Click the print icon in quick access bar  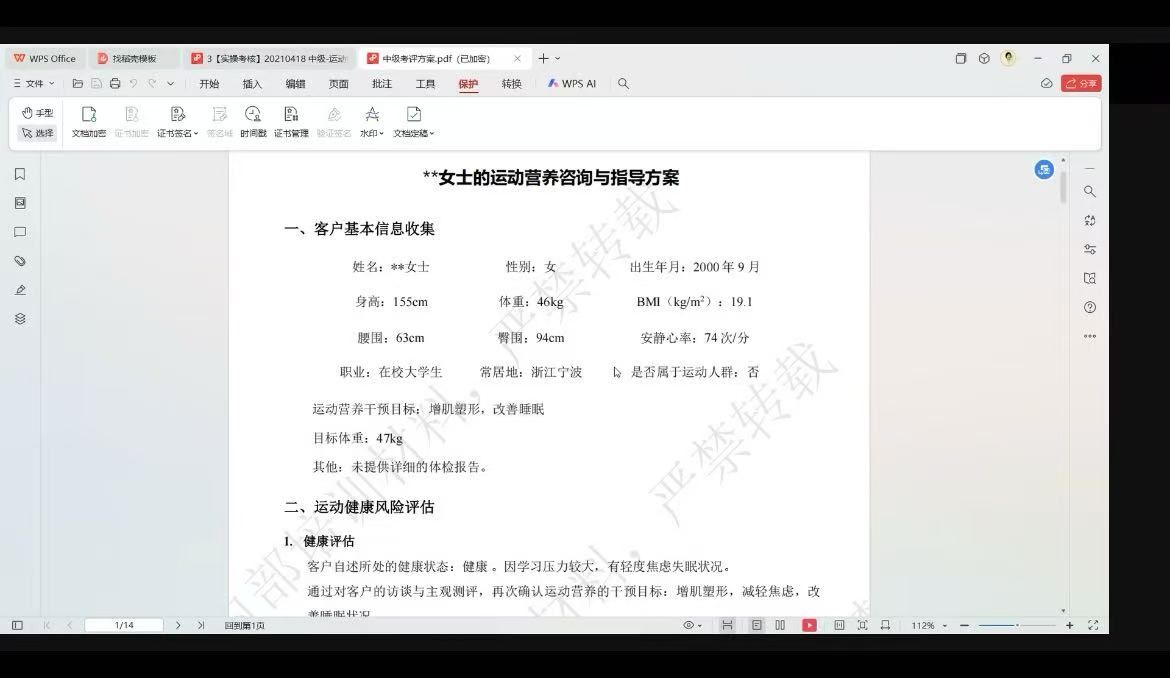point(115,84)
